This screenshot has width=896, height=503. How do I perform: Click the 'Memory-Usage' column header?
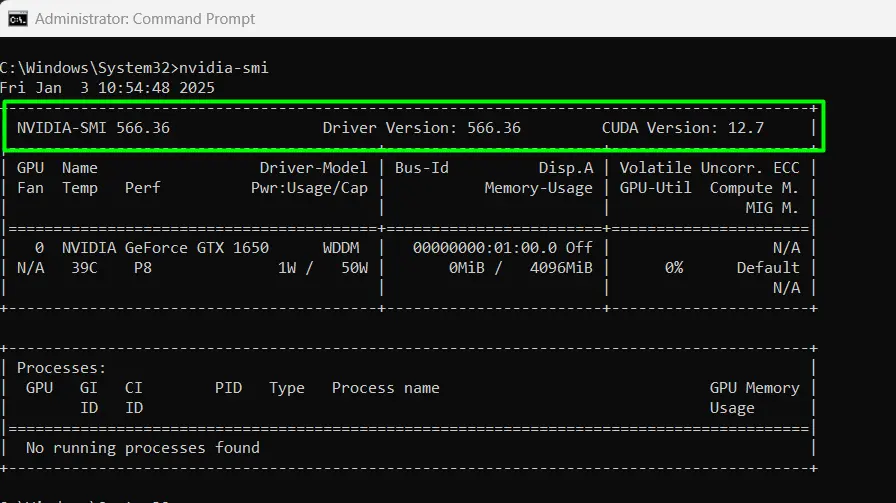(538, 188)
